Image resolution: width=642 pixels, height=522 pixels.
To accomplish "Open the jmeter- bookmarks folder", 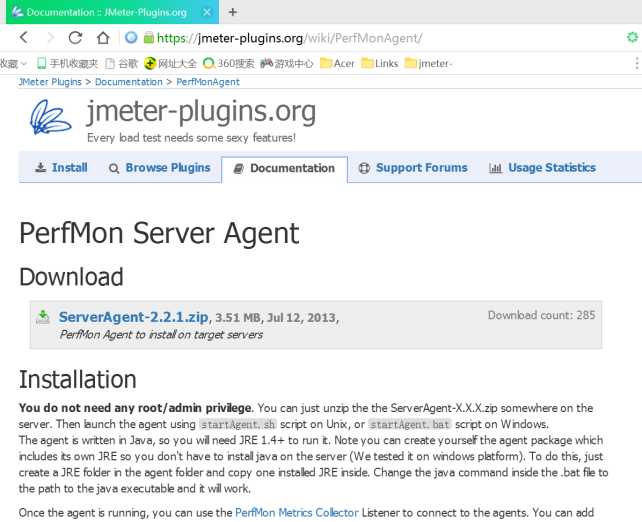I will tap(428, 63).
